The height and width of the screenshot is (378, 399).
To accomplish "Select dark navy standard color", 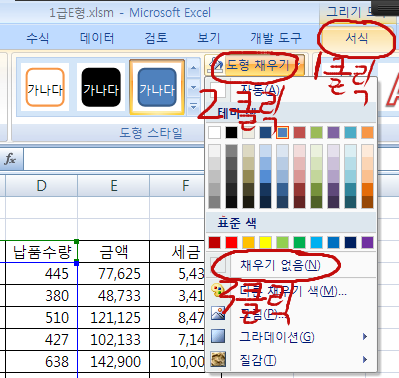I will point(350,243).
